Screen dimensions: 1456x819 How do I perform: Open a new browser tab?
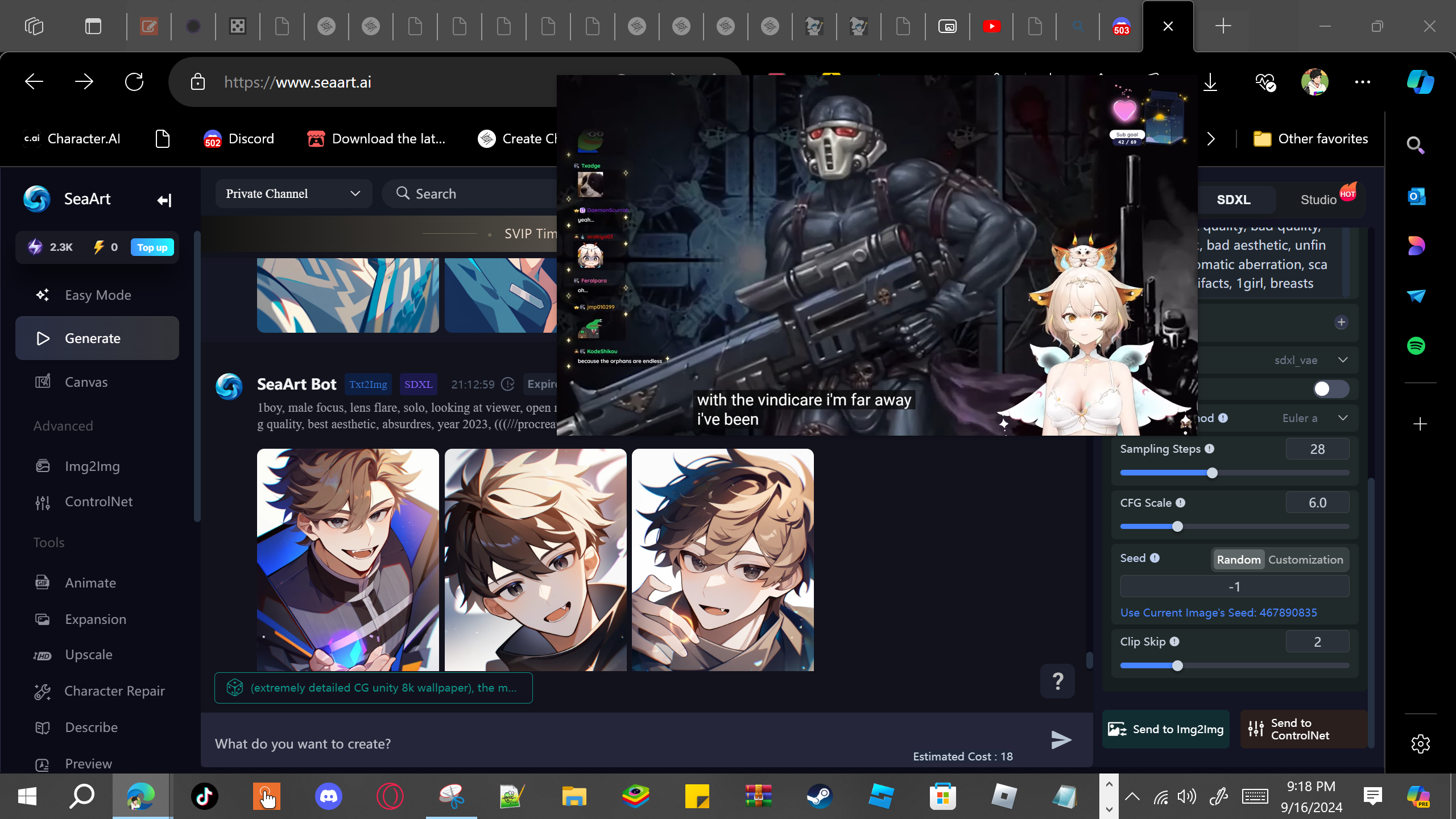pos(1223,26)
